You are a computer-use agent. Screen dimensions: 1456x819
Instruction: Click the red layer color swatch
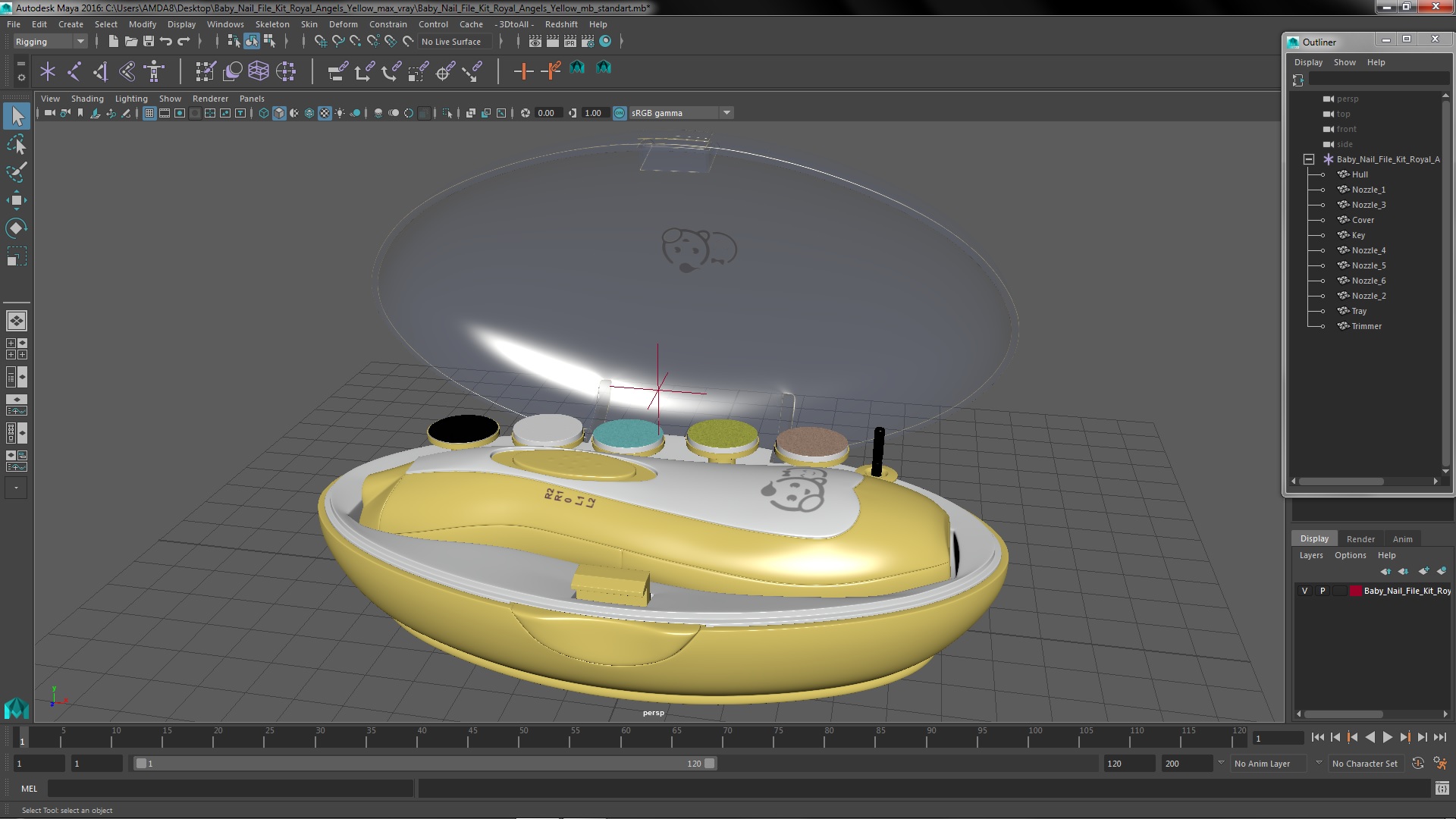1356,591
